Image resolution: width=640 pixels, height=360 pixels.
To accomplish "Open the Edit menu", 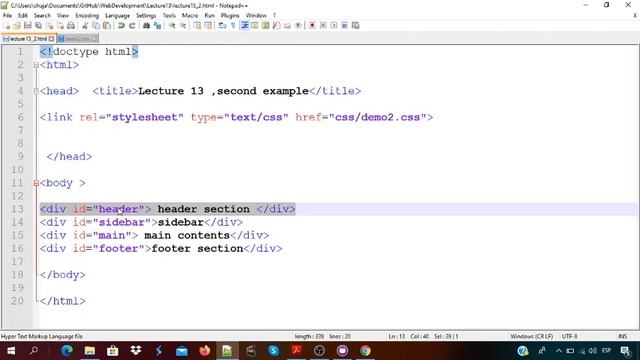I will coord(23,16).
